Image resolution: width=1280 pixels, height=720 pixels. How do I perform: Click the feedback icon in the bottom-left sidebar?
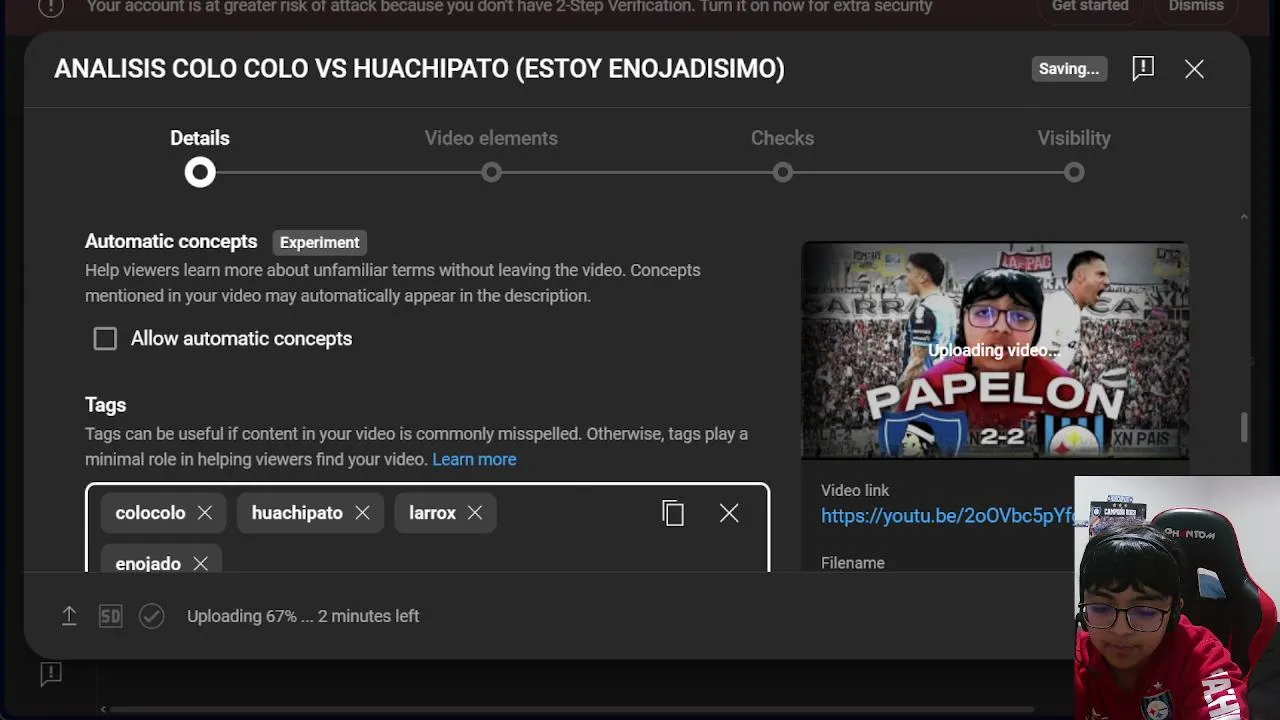[51, 674]
